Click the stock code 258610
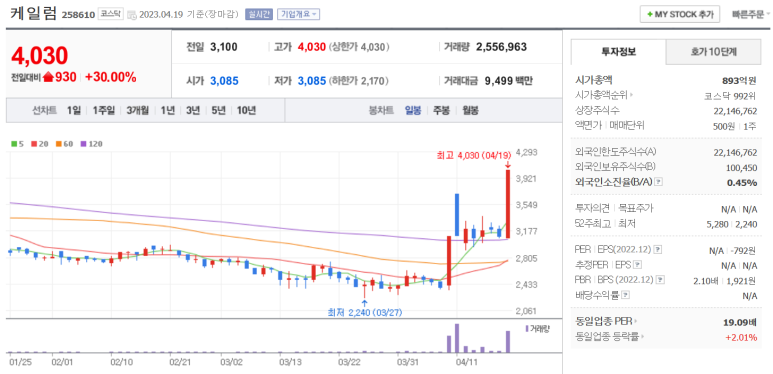This screenshot has width=773, height=374. point(78,15)
